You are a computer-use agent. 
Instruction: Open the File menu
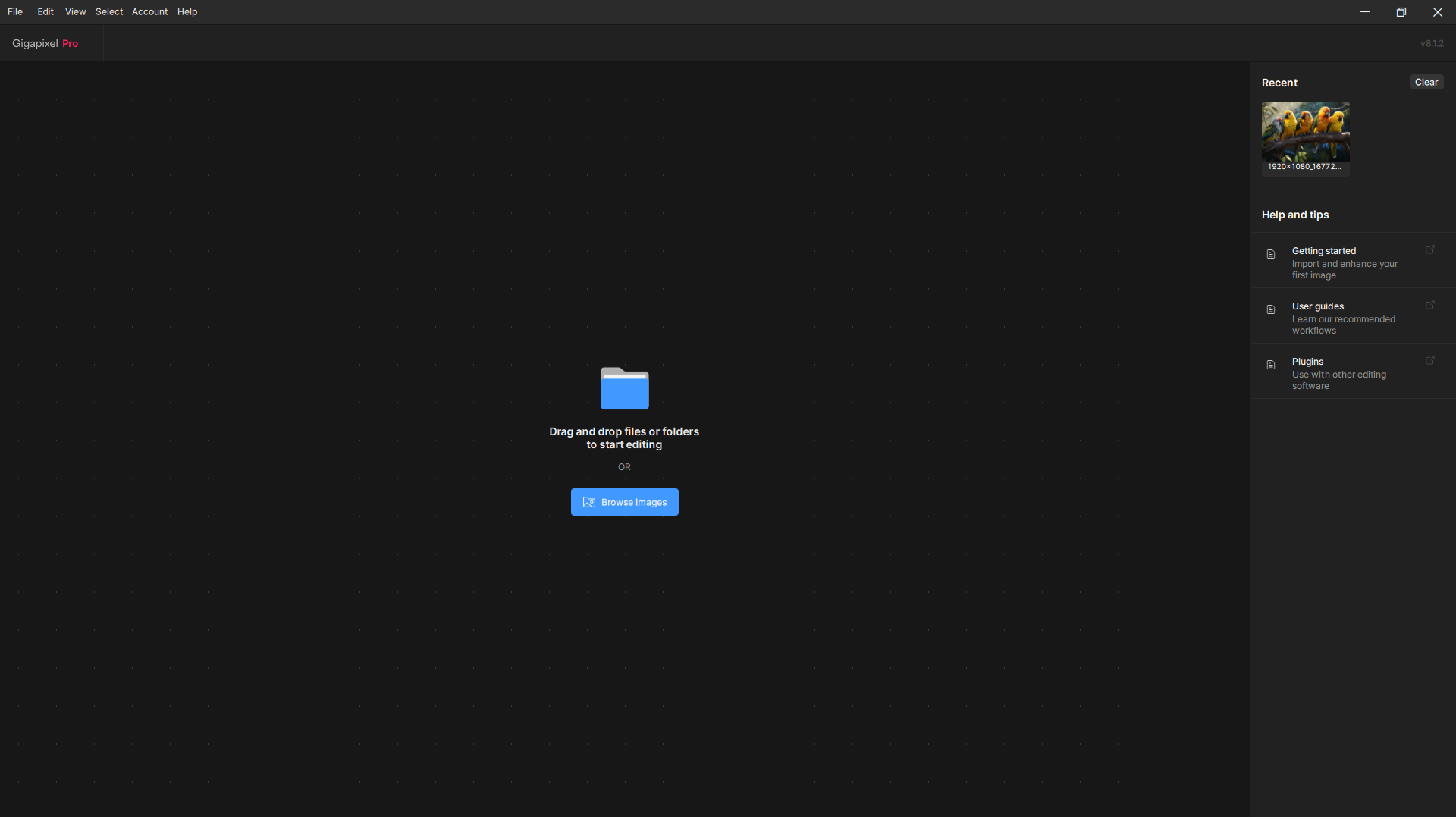(x=15, y=11)
